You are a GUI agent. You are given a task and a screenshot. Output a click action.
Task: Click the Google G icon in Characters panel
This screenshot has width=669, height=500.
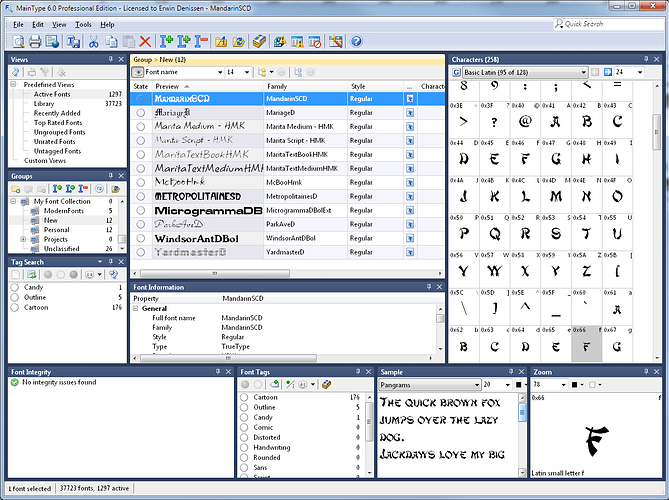456,72
